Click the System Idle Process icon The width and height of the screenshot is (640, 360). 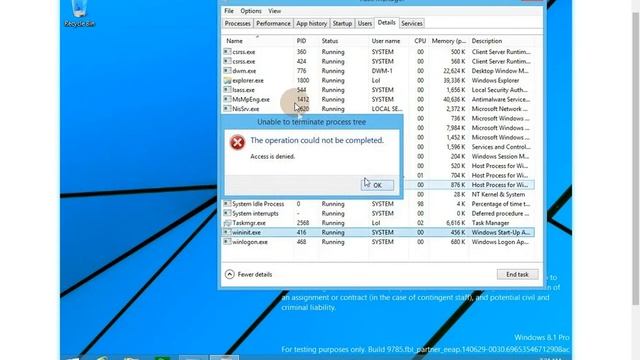[x=227, y=204]
